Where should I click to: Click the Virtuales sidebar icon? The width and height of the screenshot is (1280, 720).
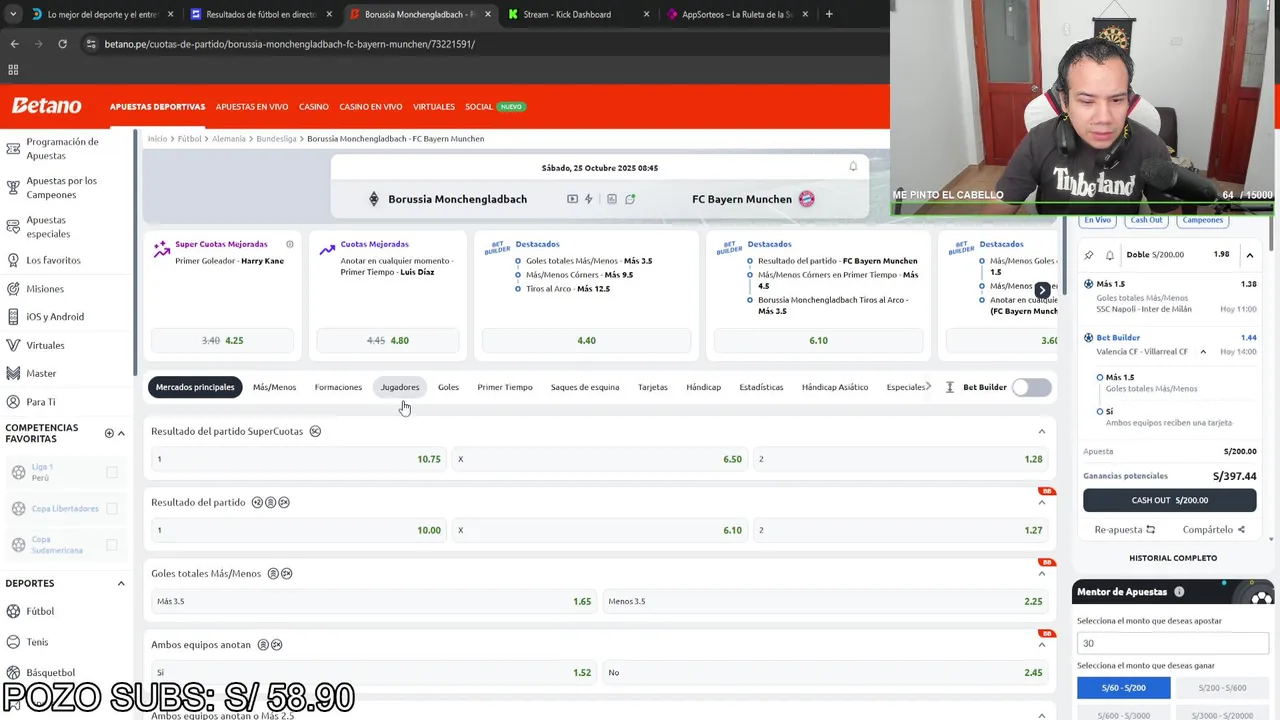coord(13,345)
